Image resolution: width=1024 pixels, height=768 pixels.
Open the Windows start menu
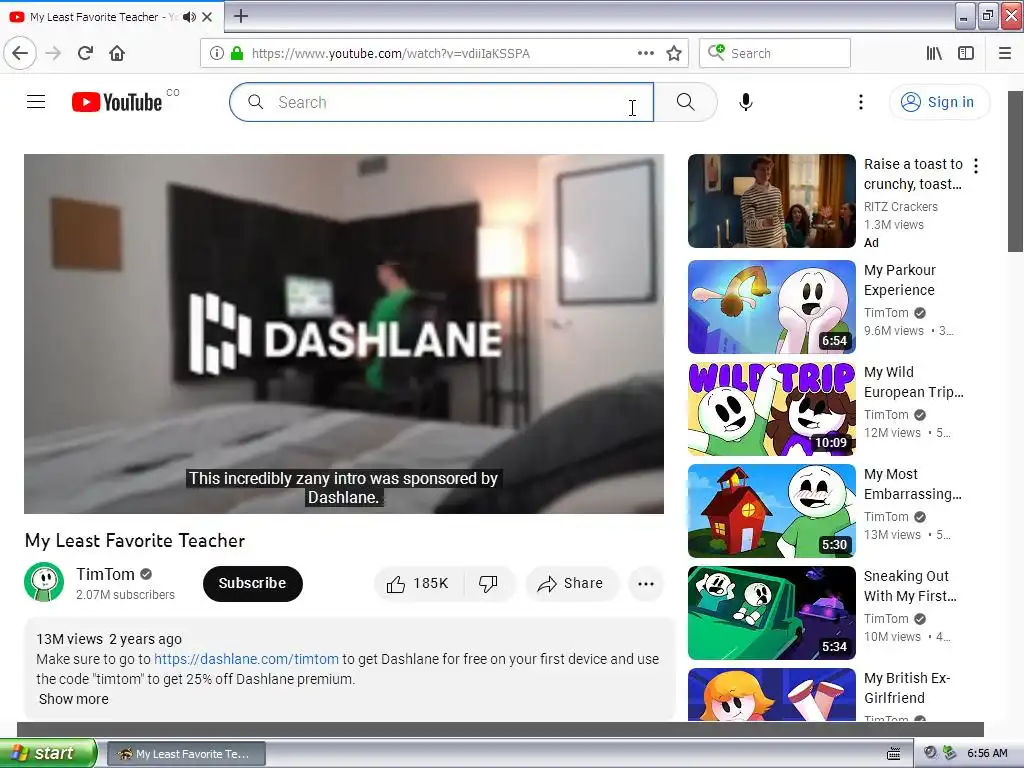[48, 753]
